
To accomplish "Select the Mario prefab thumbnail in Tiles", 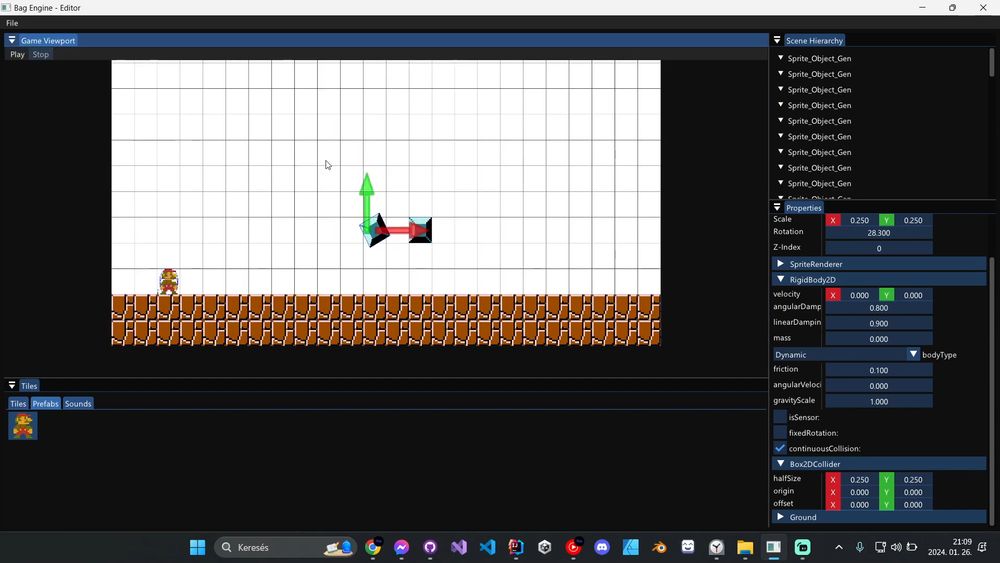I will click(23, 426).
